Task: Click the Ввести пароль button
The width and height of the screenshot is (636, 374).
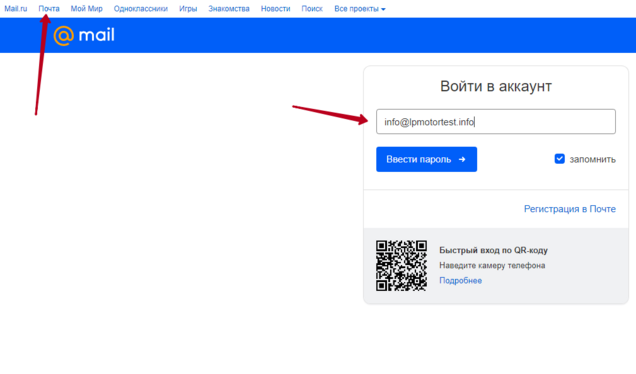Action: 426,159
